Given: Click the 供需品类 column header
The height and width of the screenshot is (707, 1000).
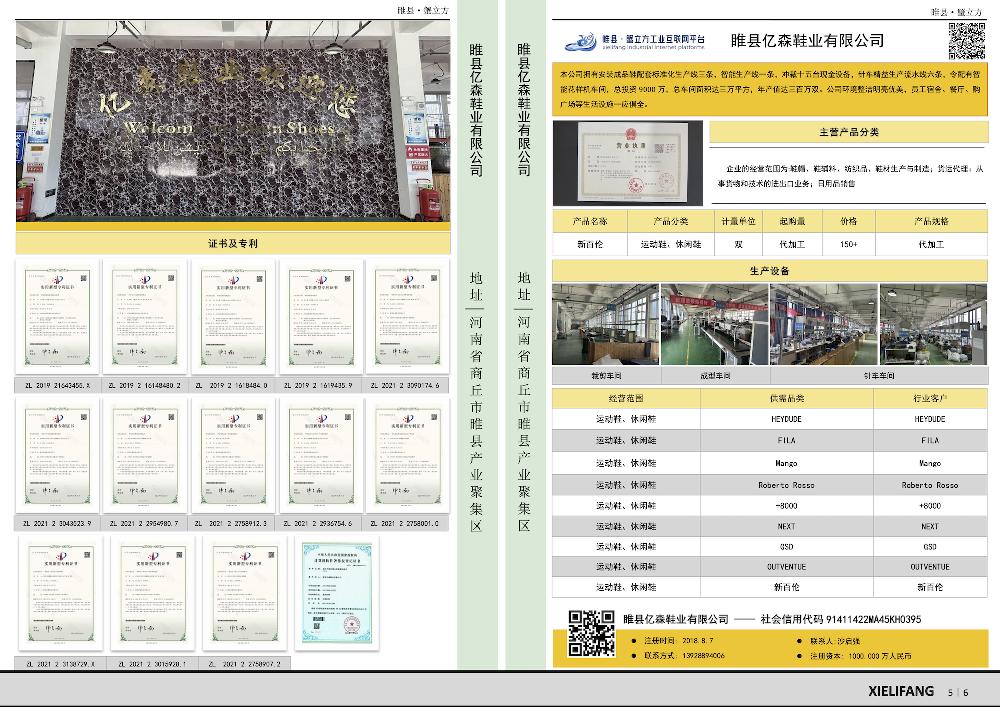Looking at the screenshot, I should pos(787,398).
